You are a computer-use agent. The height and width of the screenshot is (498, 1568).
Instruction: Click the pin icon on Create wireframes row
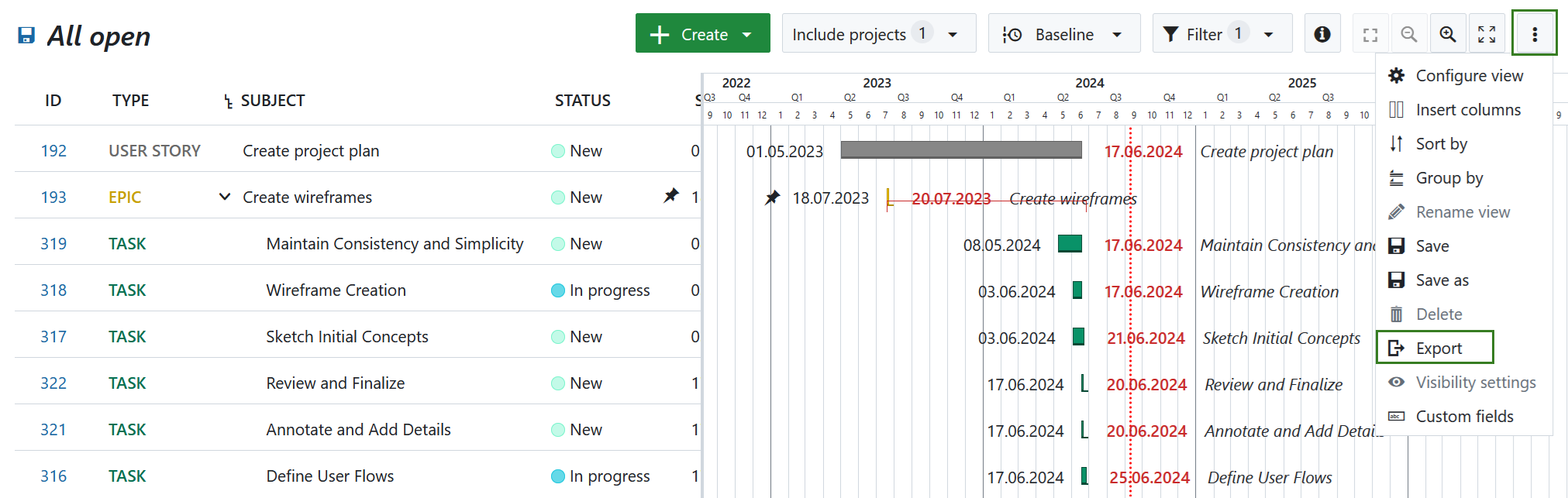[x=671, y=196]
